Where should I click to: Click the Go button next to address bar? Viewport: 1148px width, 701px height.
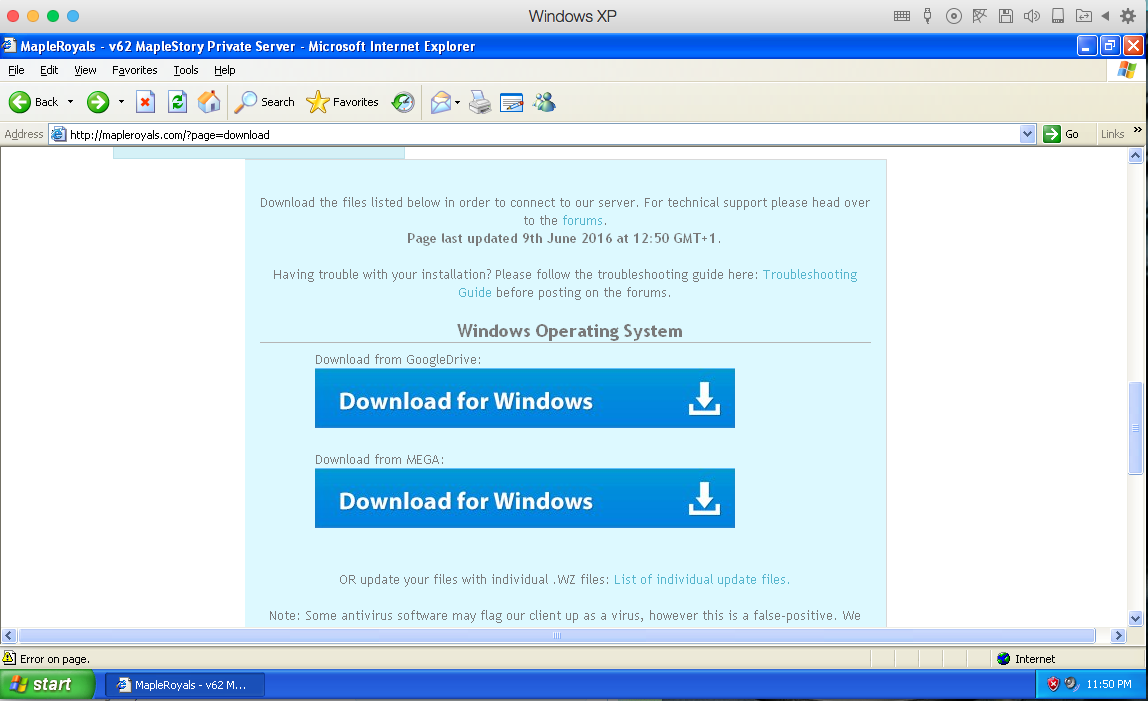click(x=1061, y=134)
